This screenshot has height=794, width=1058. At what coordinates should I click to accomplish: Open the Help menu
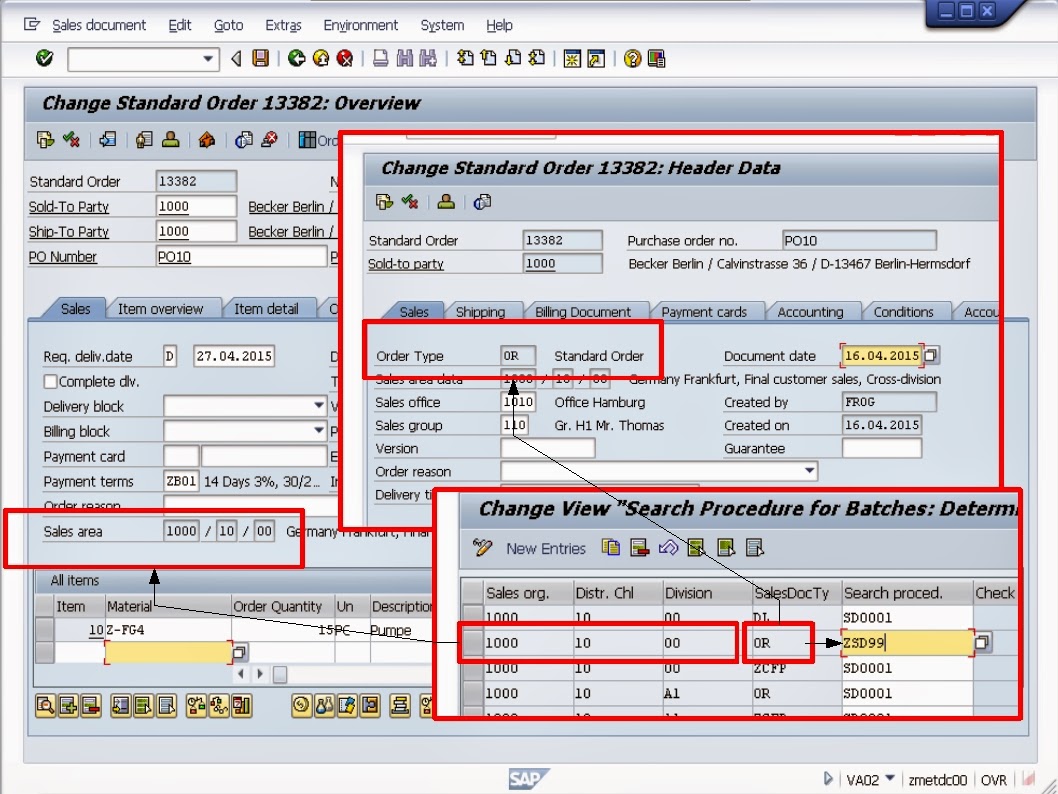pos(499,26)
